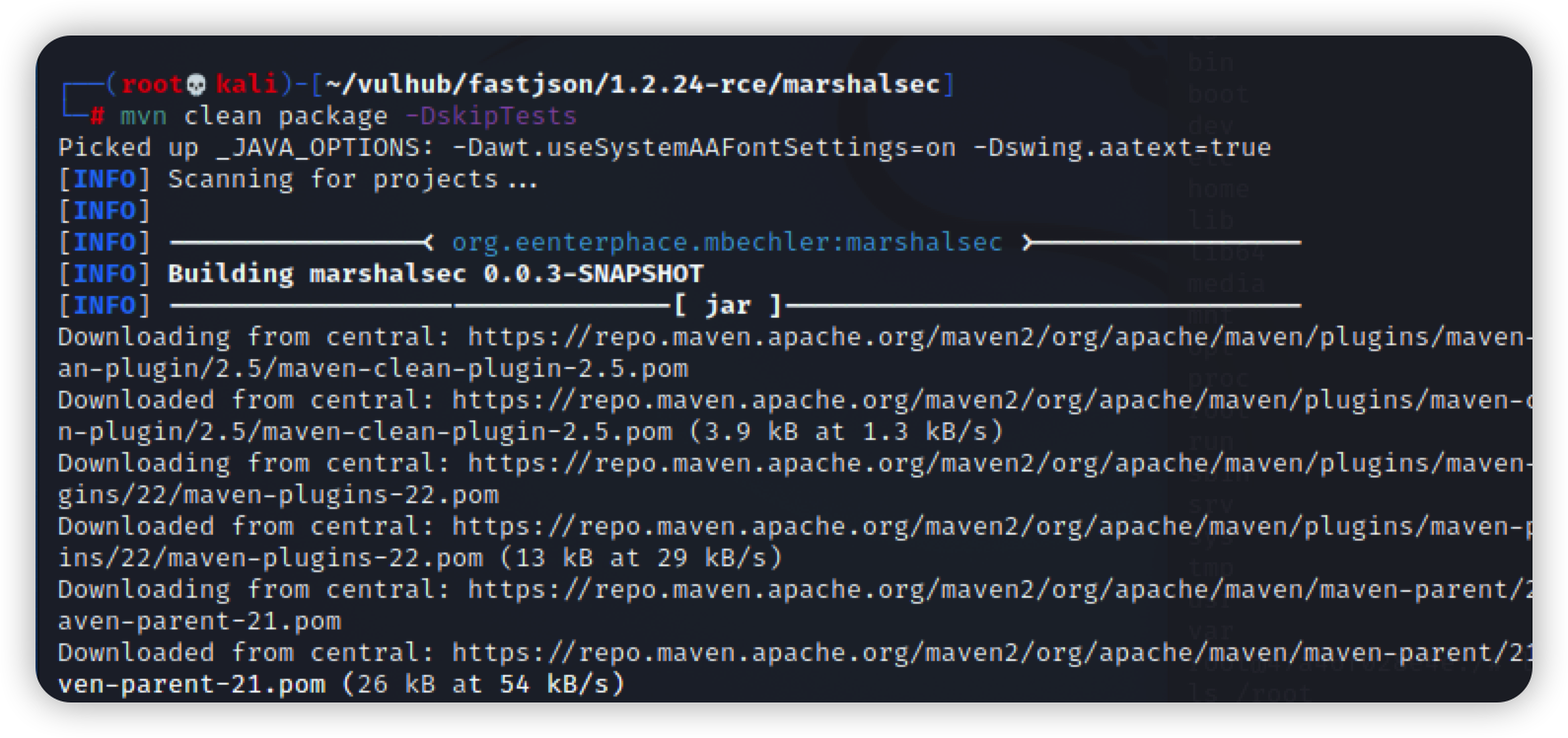Click the [INFO] tag before 'Building marshalsec'
The width and height of the screenshot is (1568, 738).
pos(105,273)
